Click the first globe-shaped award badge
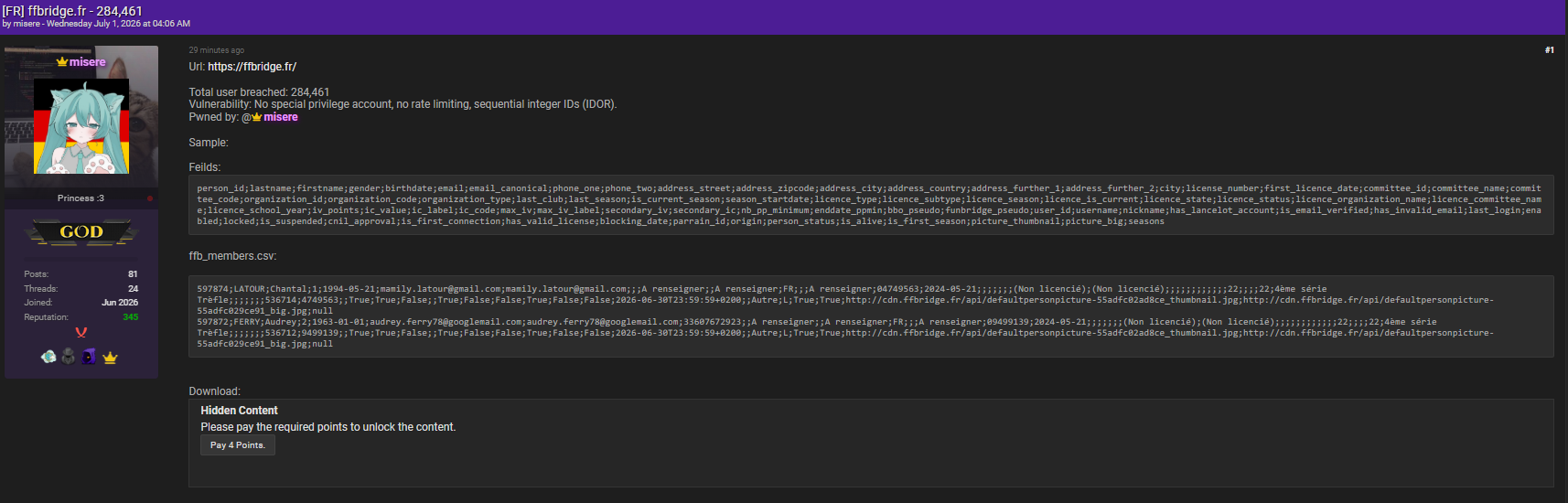This screenshot has height=503, width=1568. (48, 357)
